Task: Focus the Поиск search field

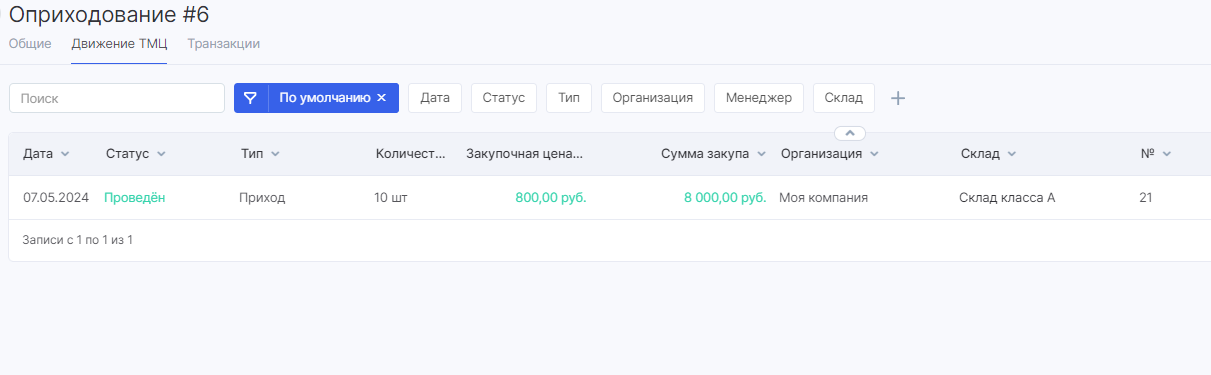Action: 117,98
